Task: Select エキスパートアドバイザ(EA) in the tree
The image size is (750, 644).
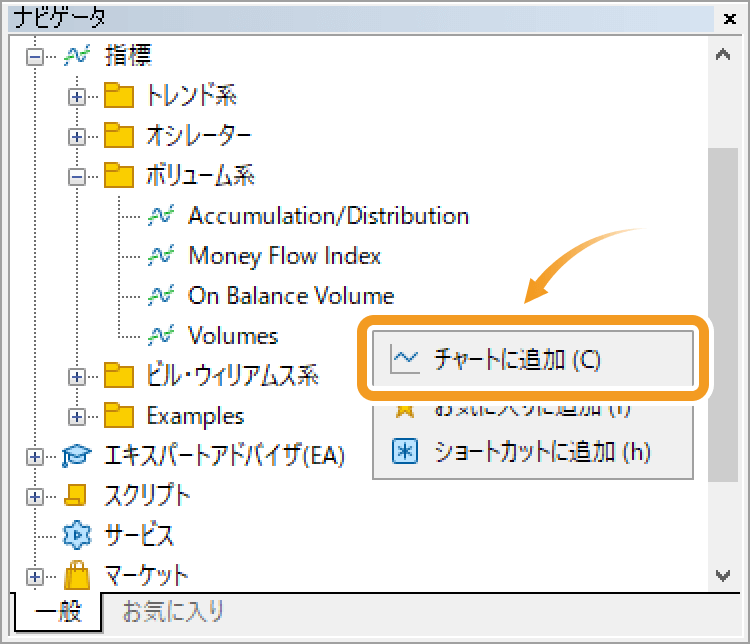Action: click(x=225, y=455)
